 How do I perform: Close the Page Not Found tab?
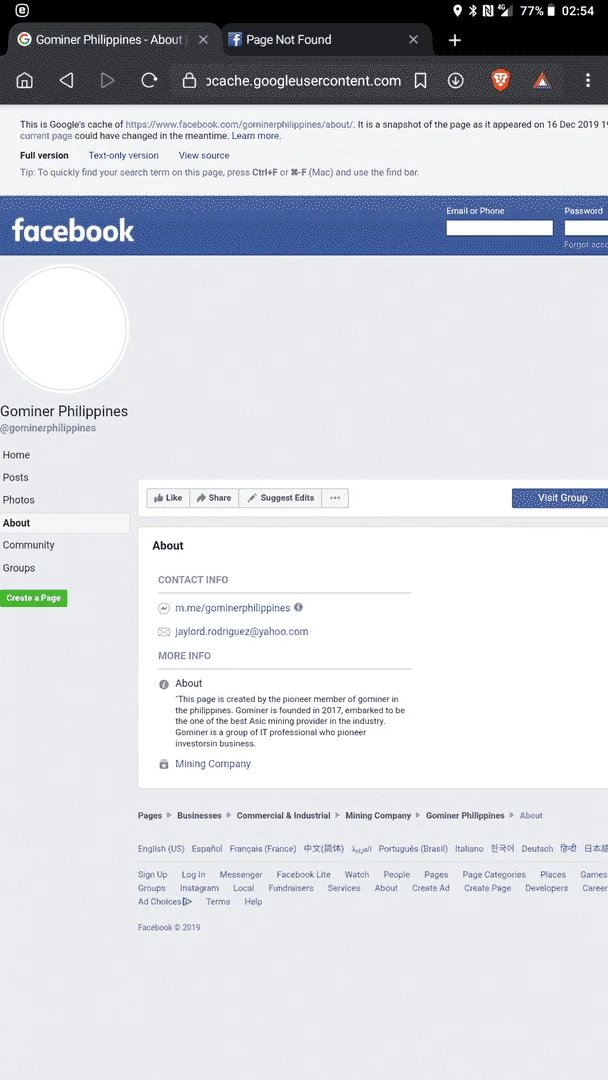413,40
